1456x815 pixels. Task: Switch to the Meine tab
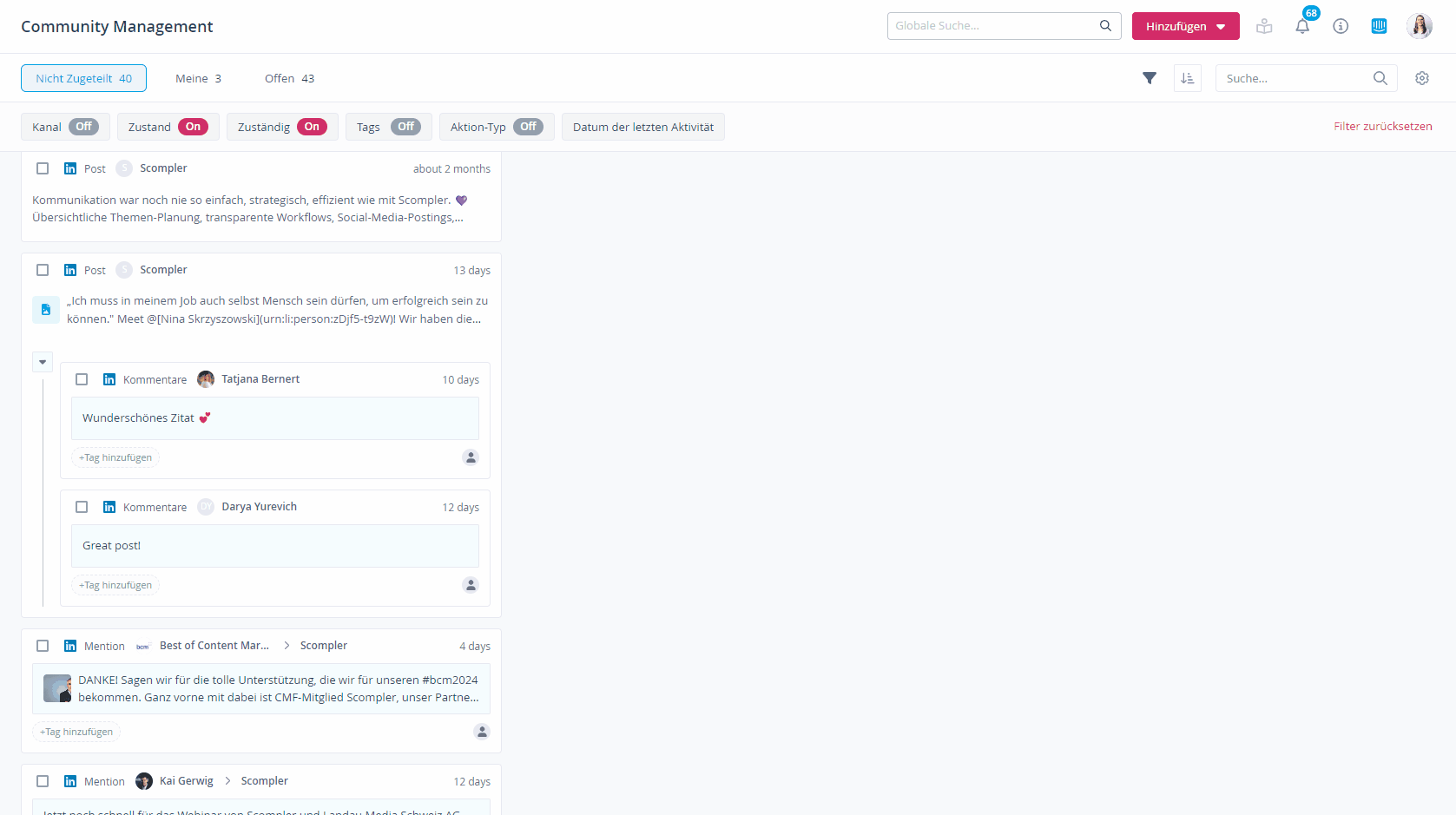[x=198, y=78]
